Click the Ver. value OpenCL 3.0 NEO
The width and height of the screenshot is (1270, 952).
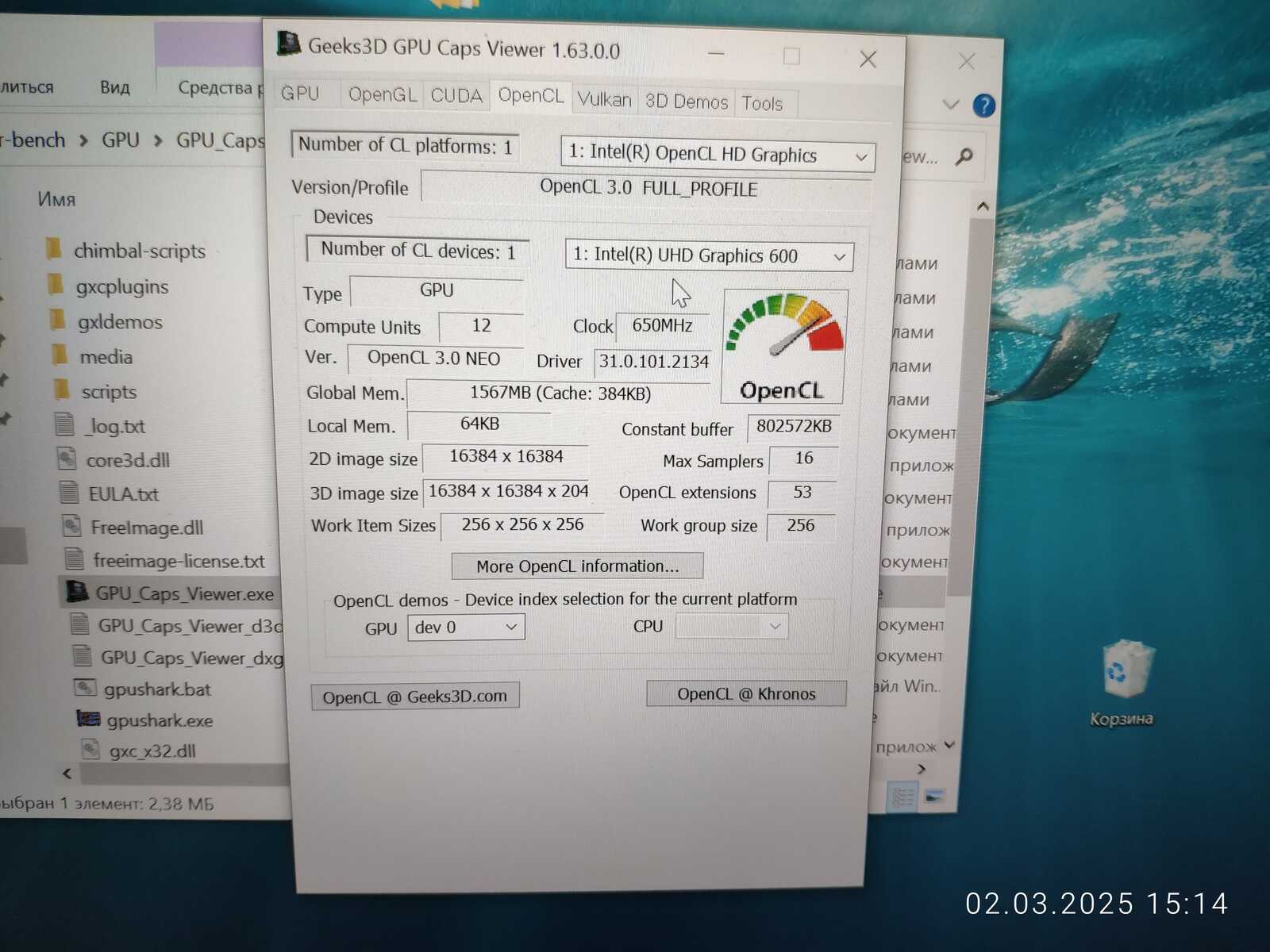point(434,358)
